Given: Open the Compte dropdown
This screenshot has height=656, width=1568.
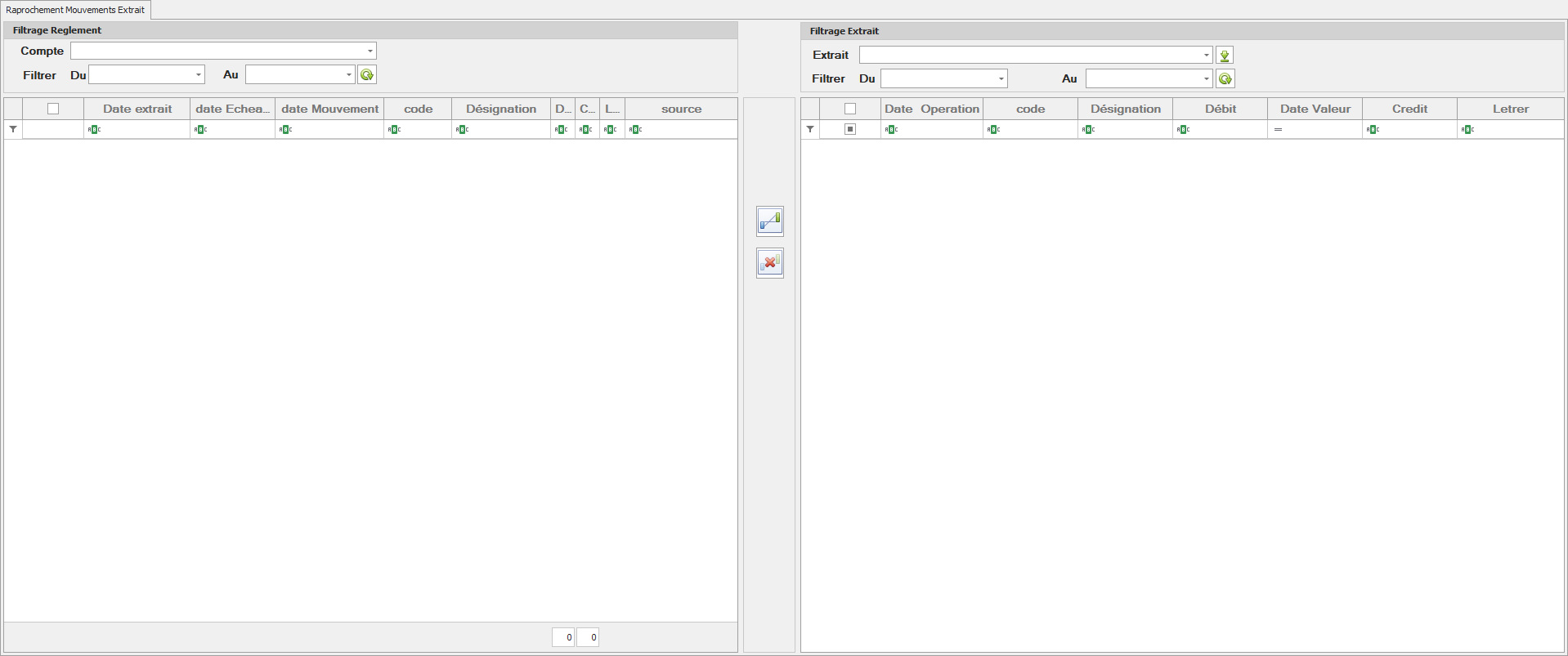Looking at the screenshot, I should pos(370,51).
